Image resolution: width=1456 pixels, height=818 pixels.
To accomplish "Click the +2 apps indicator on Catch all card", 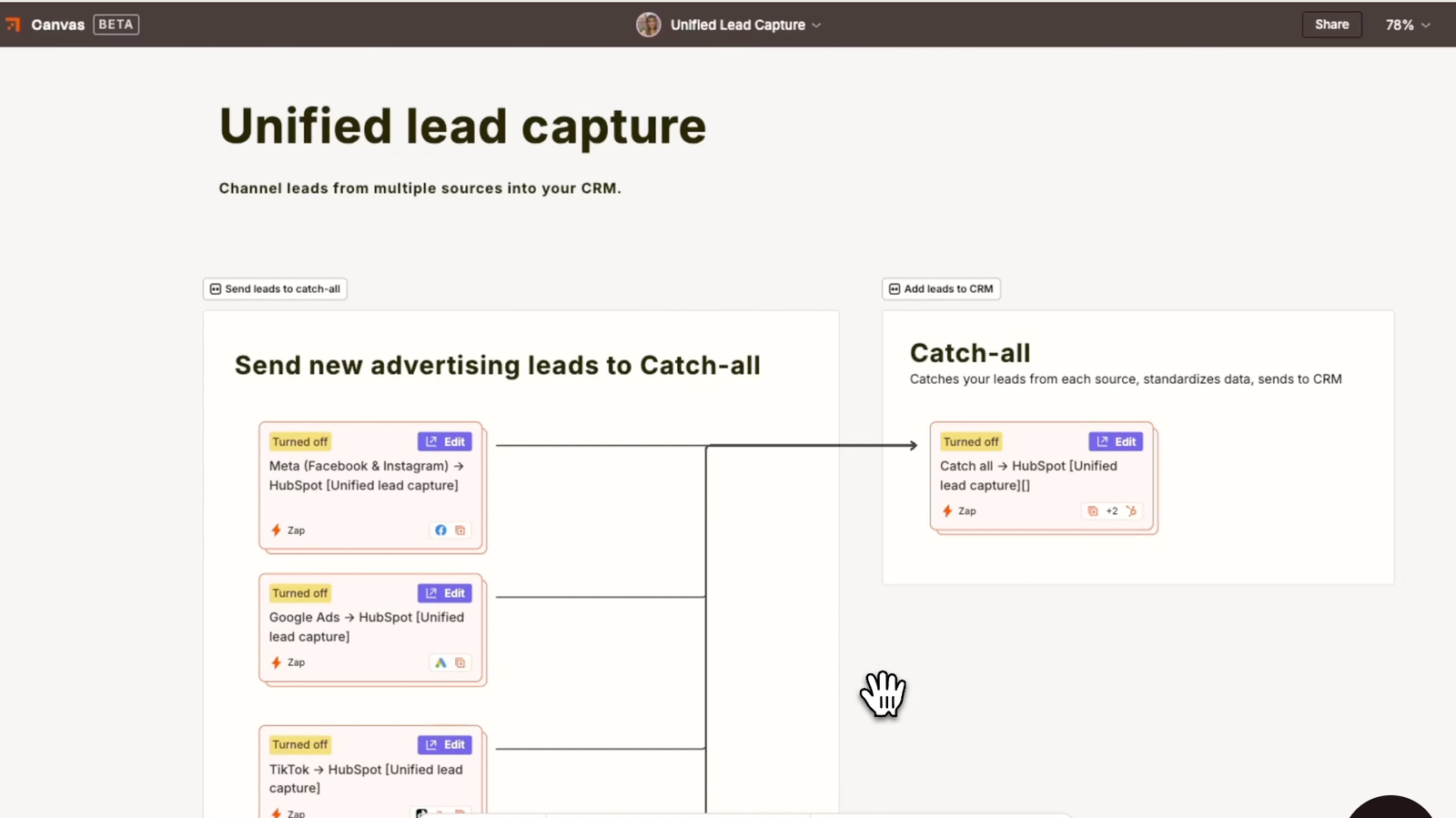I will [x=1112, y=511].
